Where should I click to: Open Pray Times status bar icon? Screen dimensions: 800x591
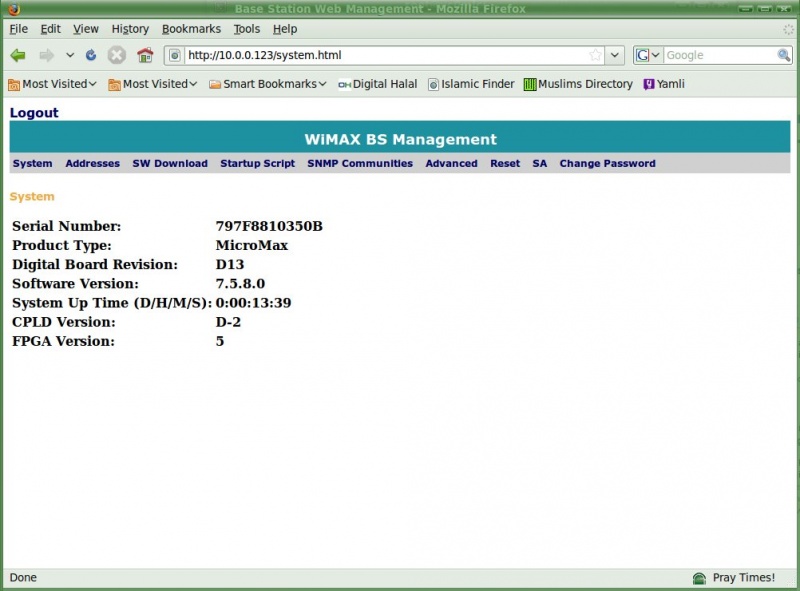[700, 578]
